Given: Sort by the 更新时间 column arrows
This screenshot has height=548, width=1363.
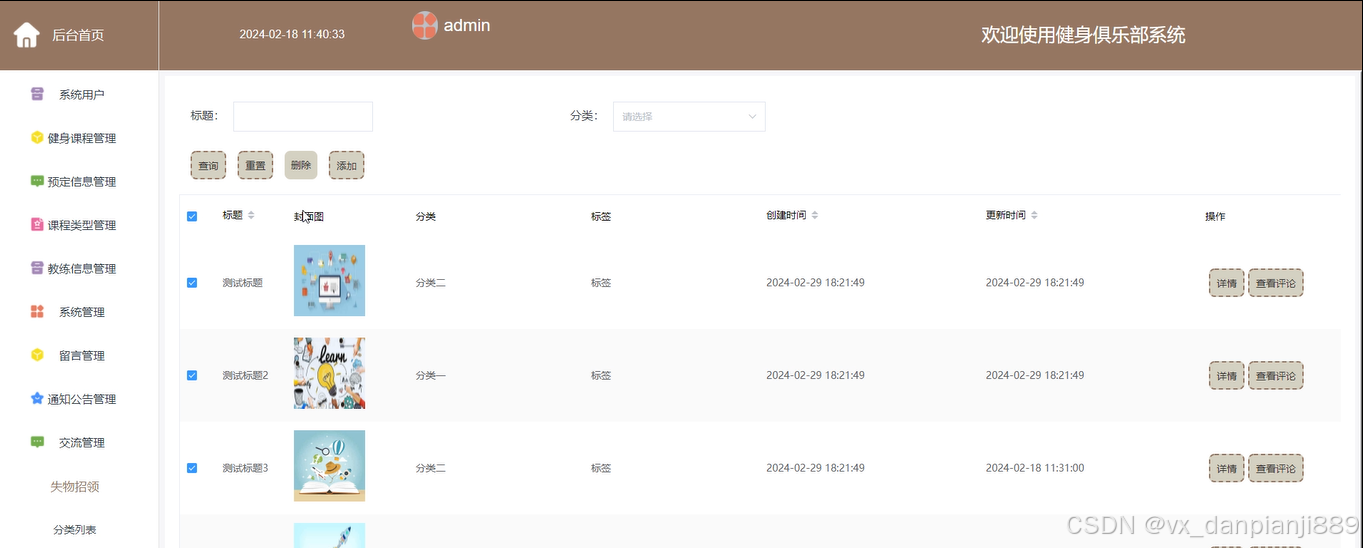Looking at the screenshot, I should 1034,215.
